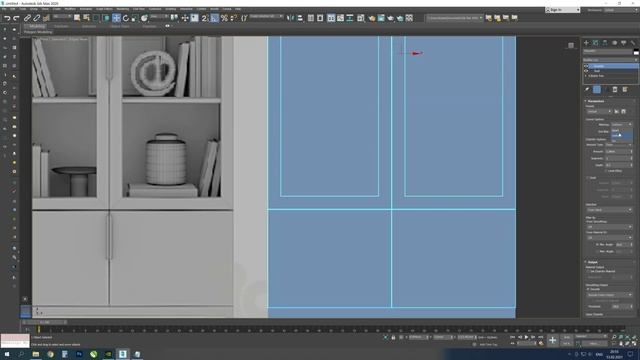Choose the Select Object tool
Screen dimensions: 640x360
pos(77,18)
